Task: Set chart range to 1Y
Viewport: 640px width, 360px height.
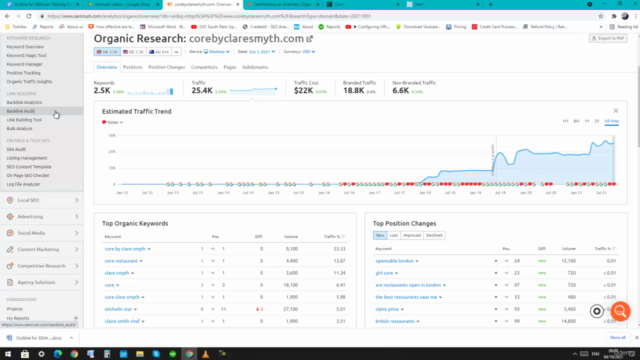Action: (x=587, y=121)
